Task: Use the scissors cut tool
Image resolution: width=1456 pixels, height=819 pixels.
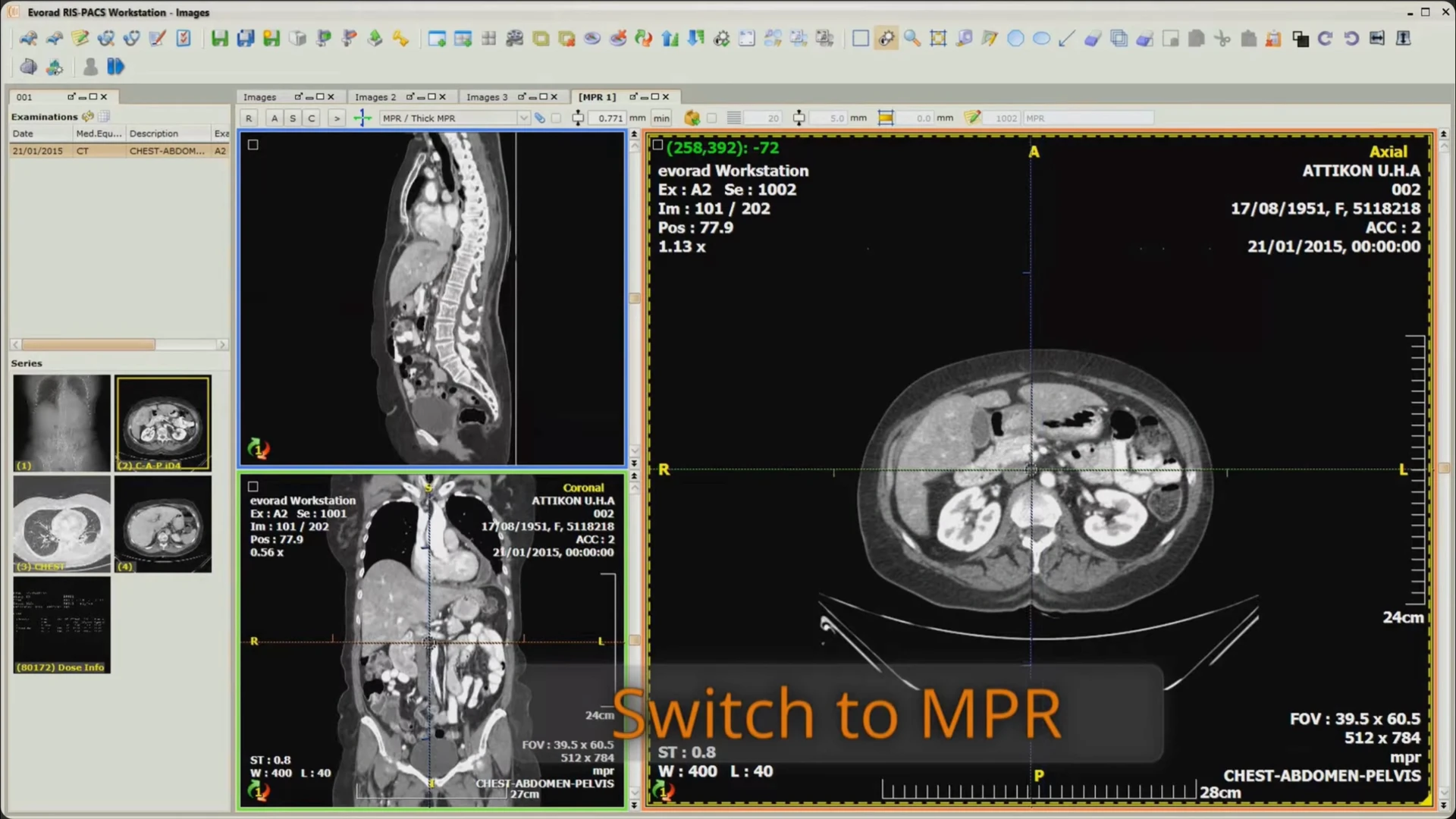Action: (1222, 39)
